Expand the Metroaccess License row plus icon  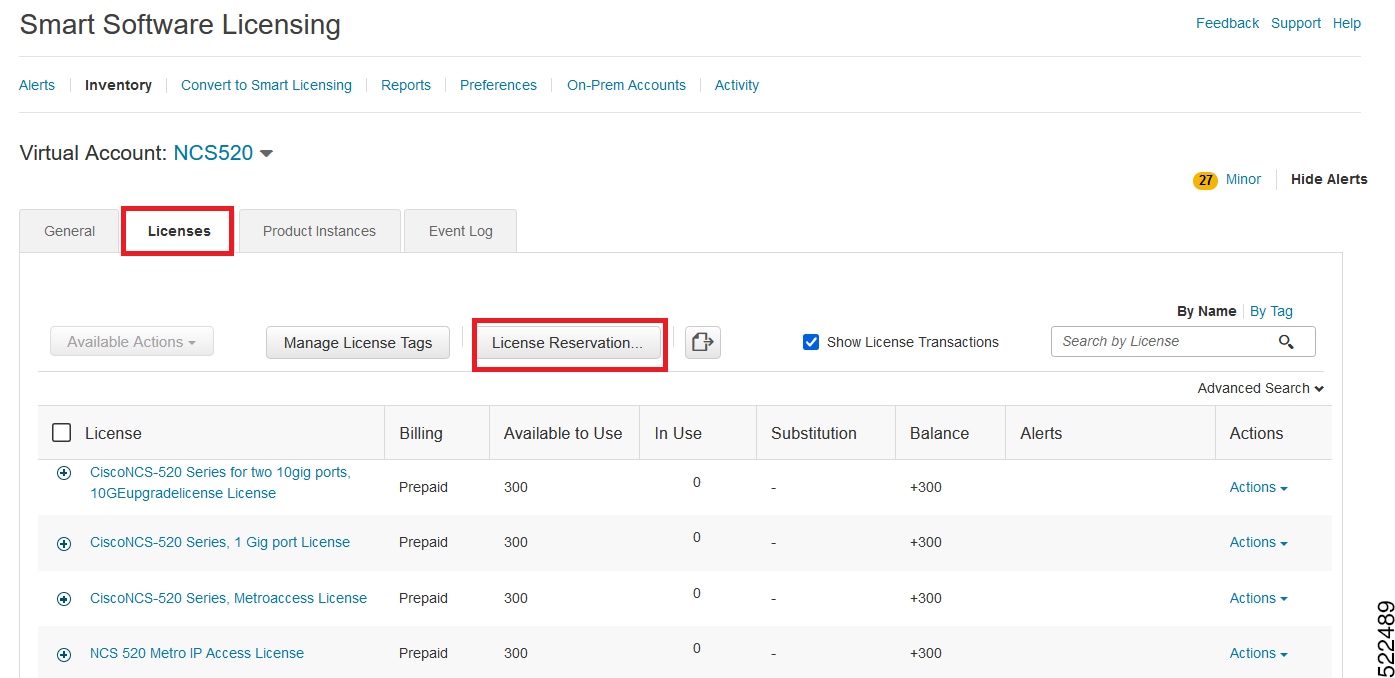click(64, 599)
